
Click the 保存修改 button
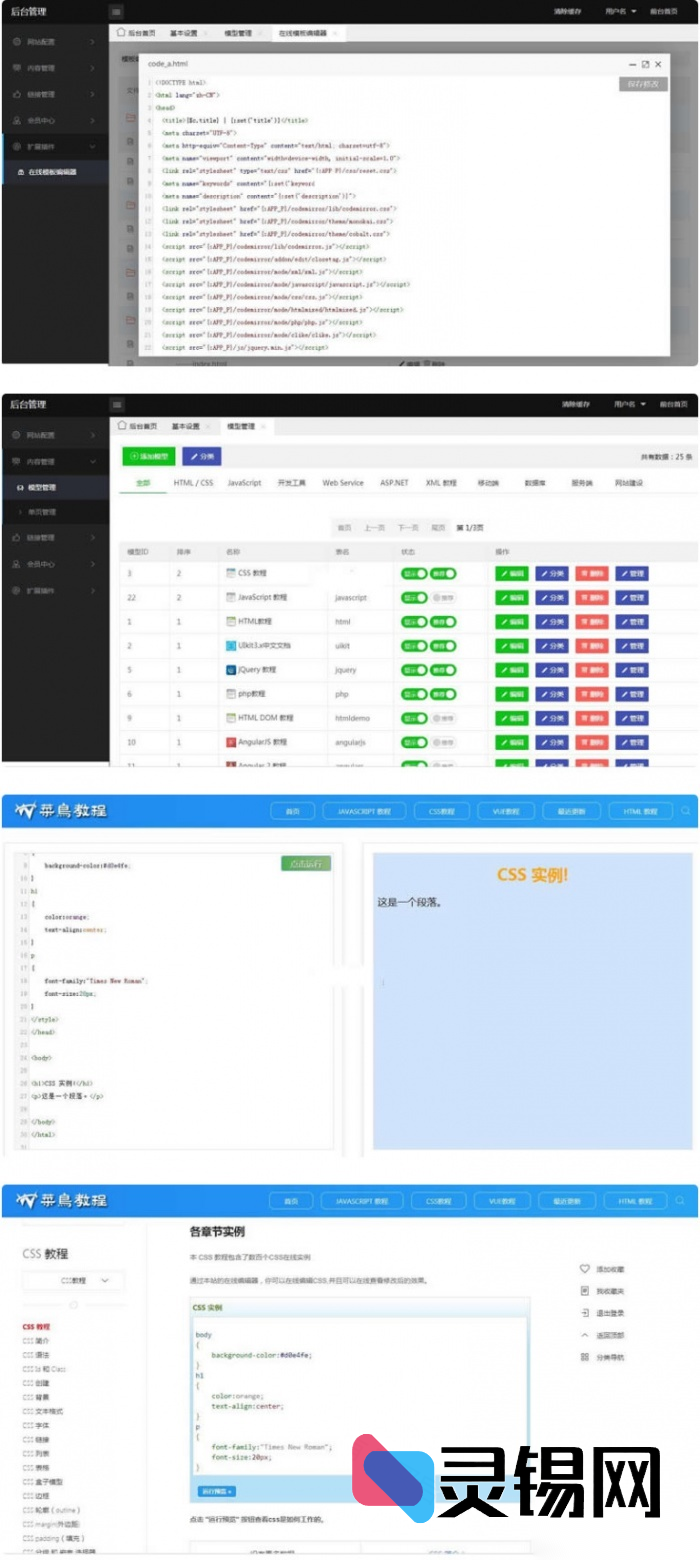pyautogui.click(x=643, y=84)
